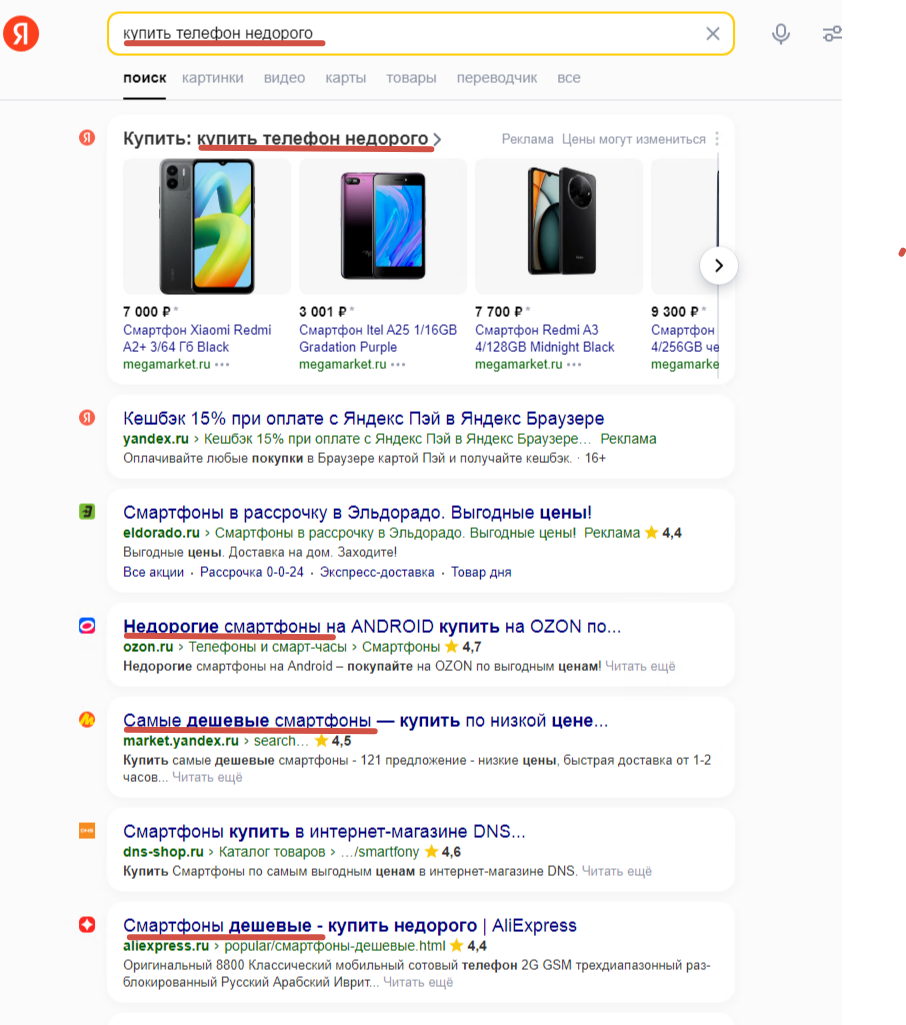Viewport: 906px width, 1025px height.
Task: Click the ozon.ru green URL
Action: click(148, 647)
